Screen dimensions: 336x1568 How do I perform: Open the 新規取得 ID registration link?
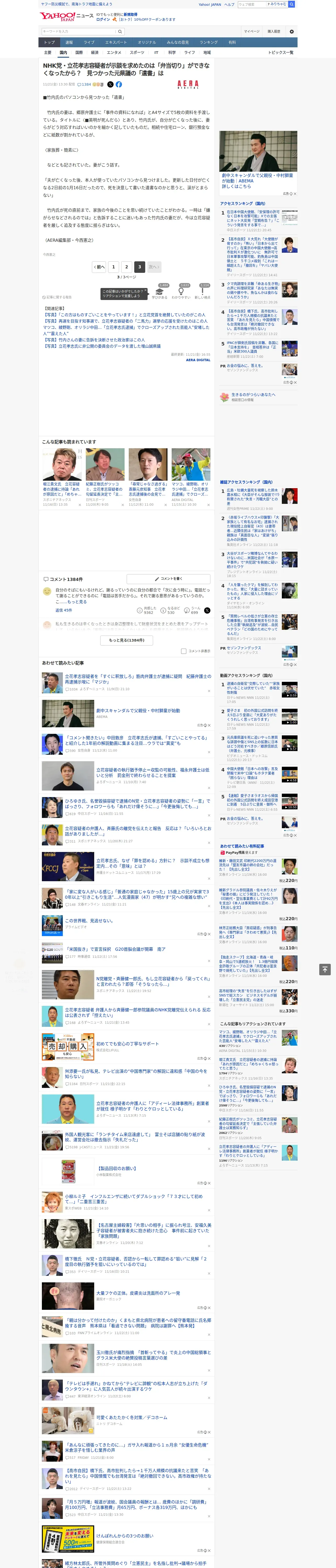point(131,14)
